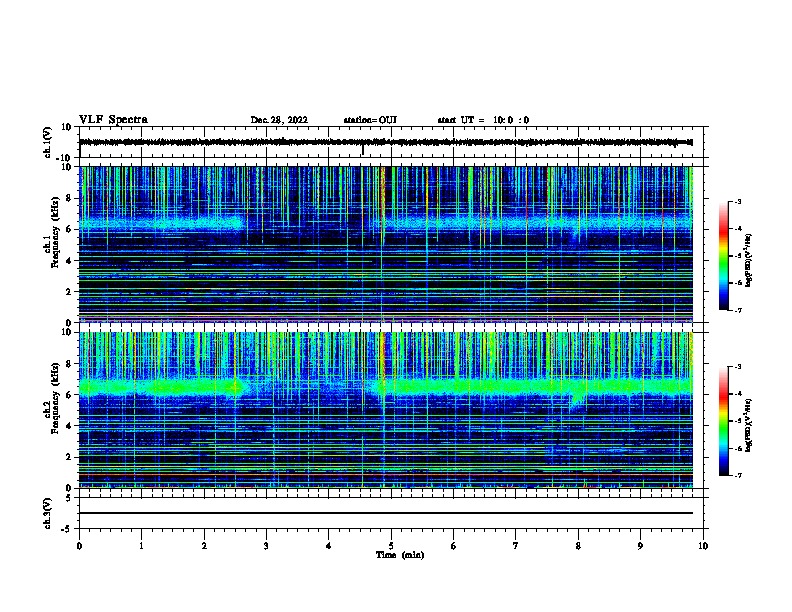Click the flat ch.3 voltage trace line
The width and height of the screenshot is (792, 612).
click(386, 513)
